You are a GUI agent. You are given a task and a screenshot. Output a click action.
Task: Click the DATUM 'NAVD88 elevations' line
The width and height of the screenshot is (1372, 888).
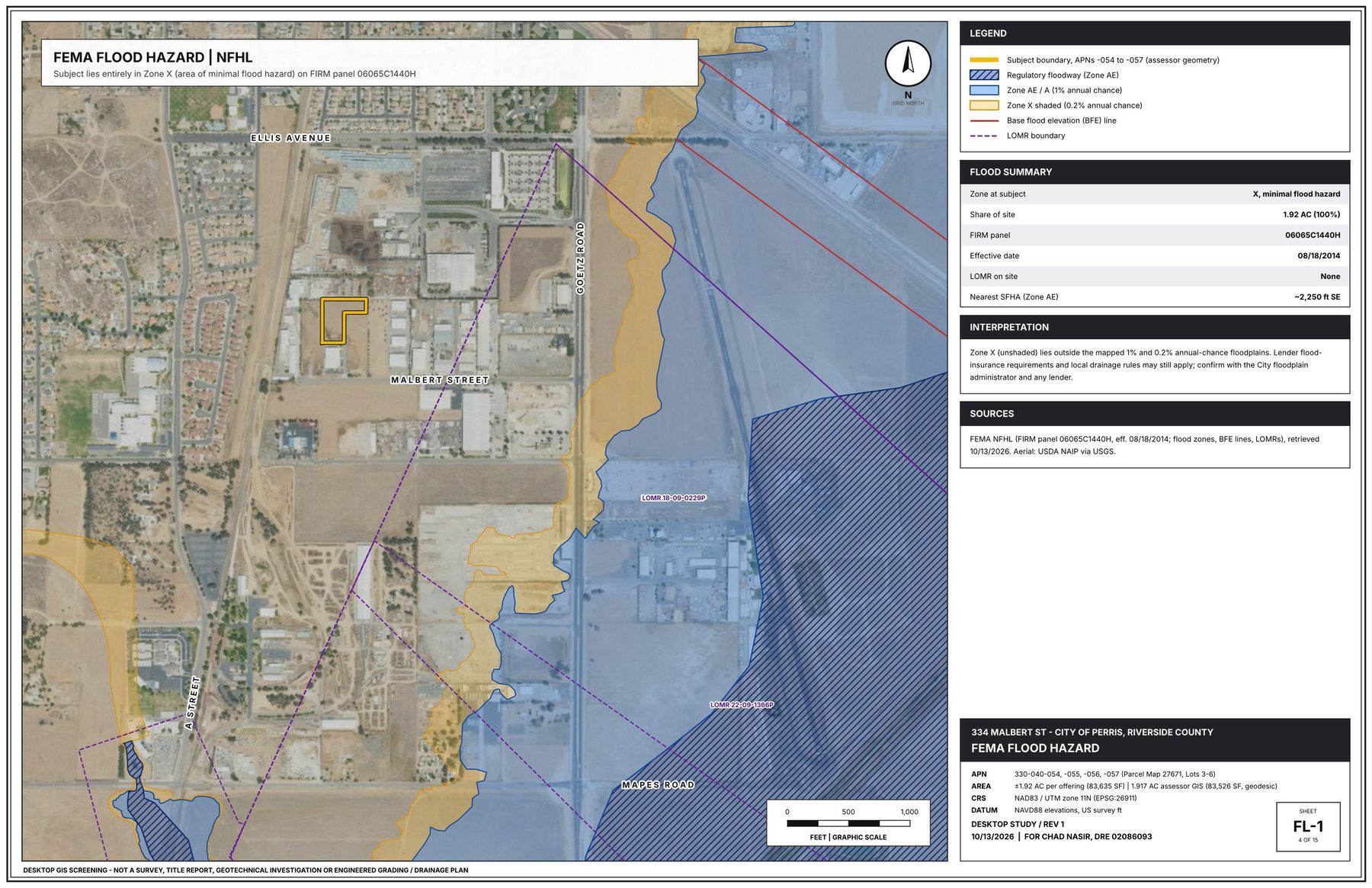[x=1046, y=811]
